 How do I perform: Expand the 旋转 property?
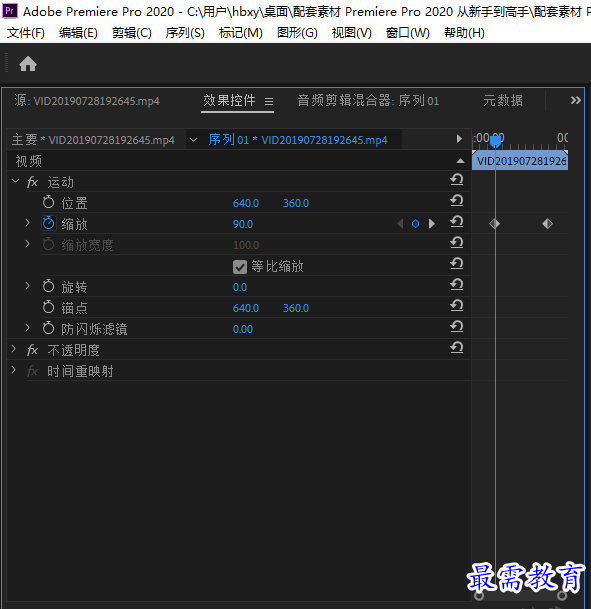pyautogui.click(x=27, y=286)
